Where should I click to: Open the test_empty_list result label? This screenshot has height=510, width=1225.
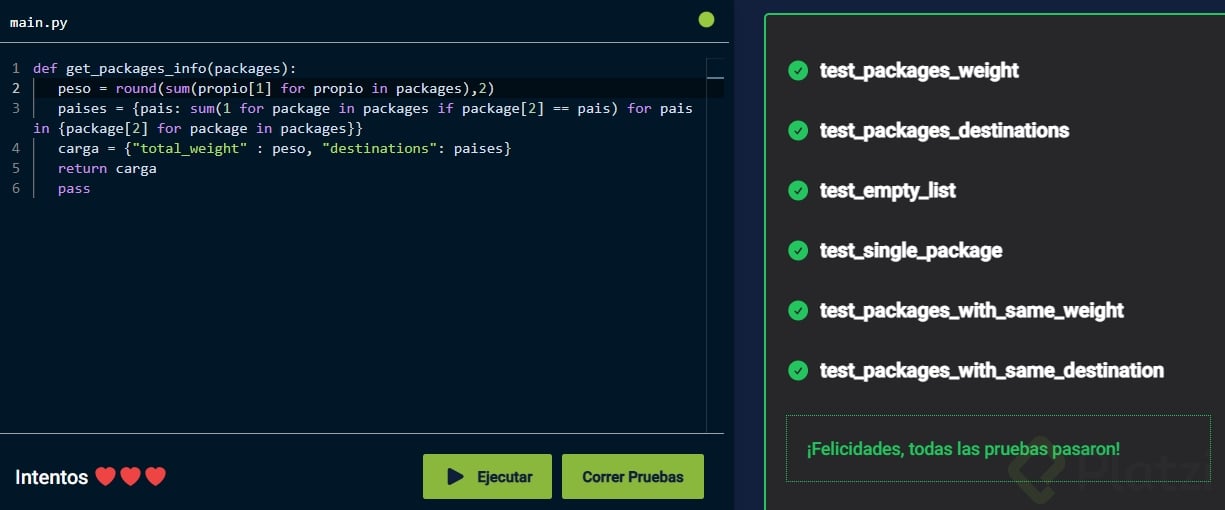pos(887,191)
